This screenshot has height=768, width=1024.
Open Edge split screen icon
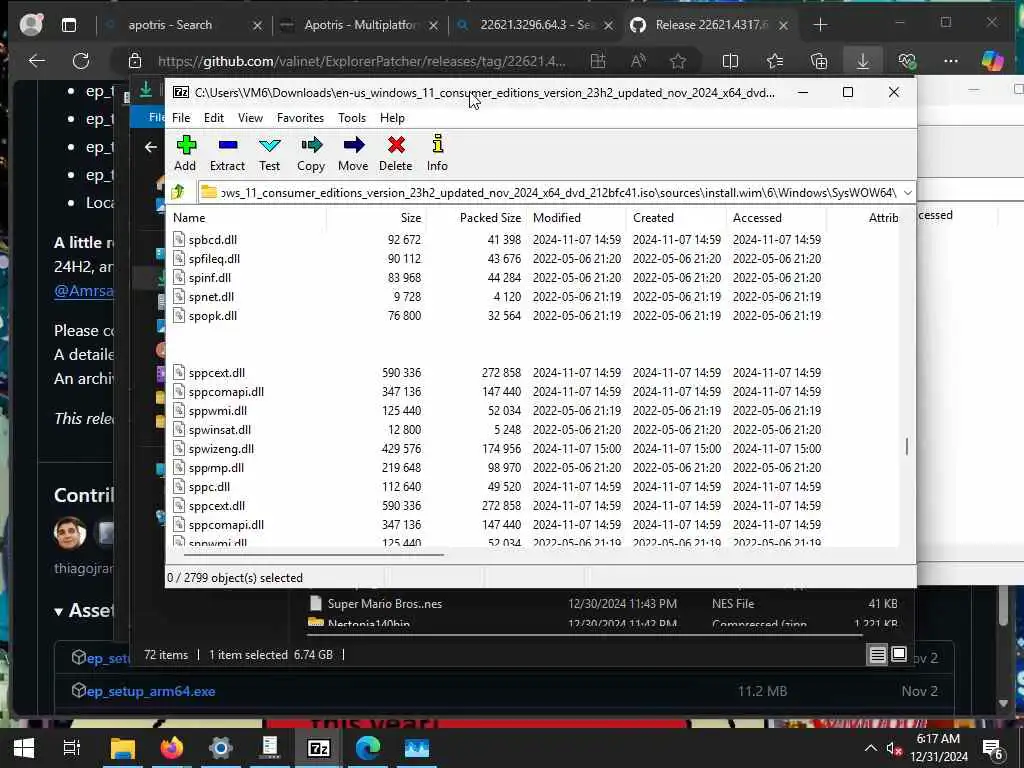click(730, 61)
